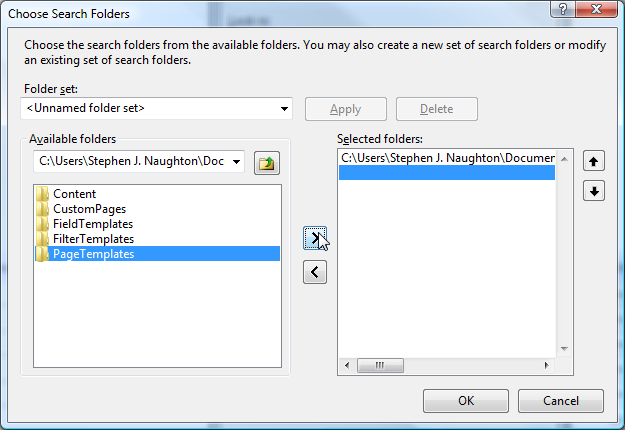Click the Apply button
The height and width of the screenshot is (430, 625).
coord(346,109)
